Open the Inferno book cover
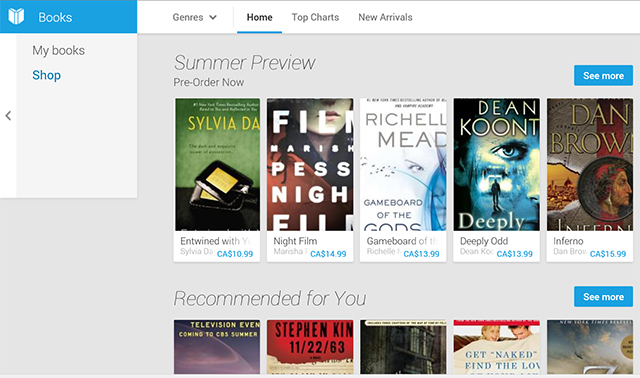The image size is (640, 378). [x=590, y=165]
